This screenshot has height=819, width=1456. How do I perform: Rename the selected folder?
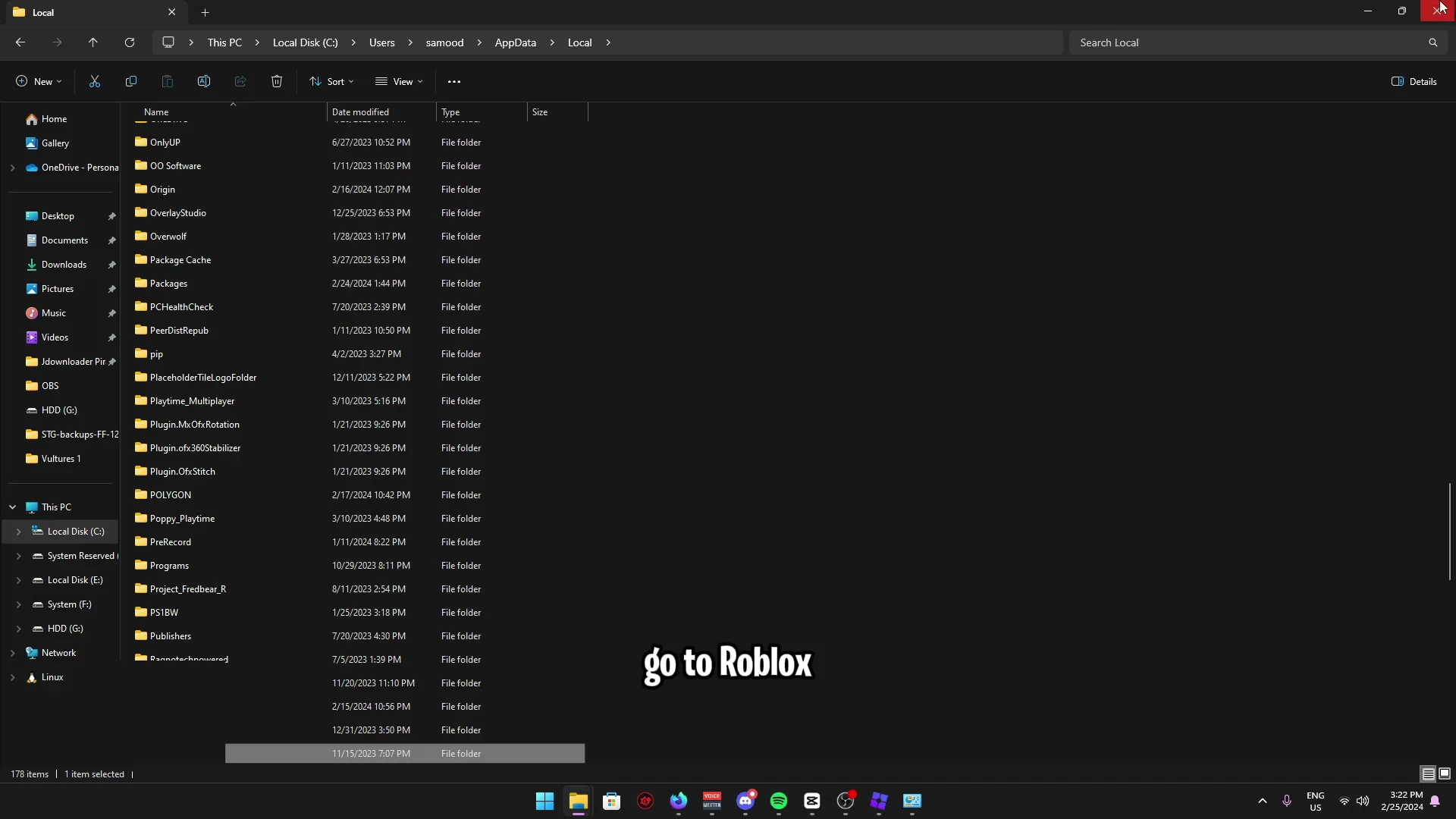coord(203,81)
